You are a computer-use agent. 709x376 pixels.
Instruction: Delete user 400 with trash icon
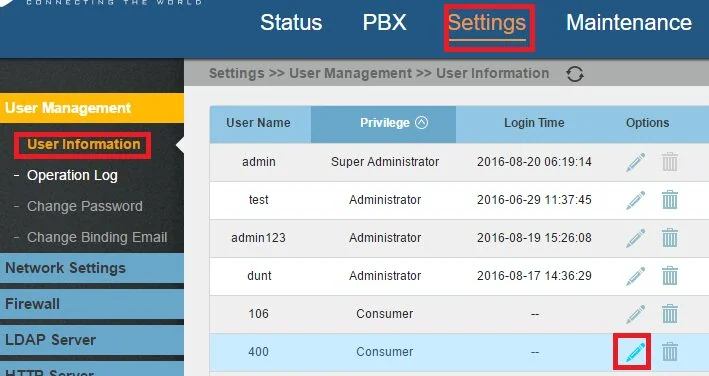pos(670,352)
